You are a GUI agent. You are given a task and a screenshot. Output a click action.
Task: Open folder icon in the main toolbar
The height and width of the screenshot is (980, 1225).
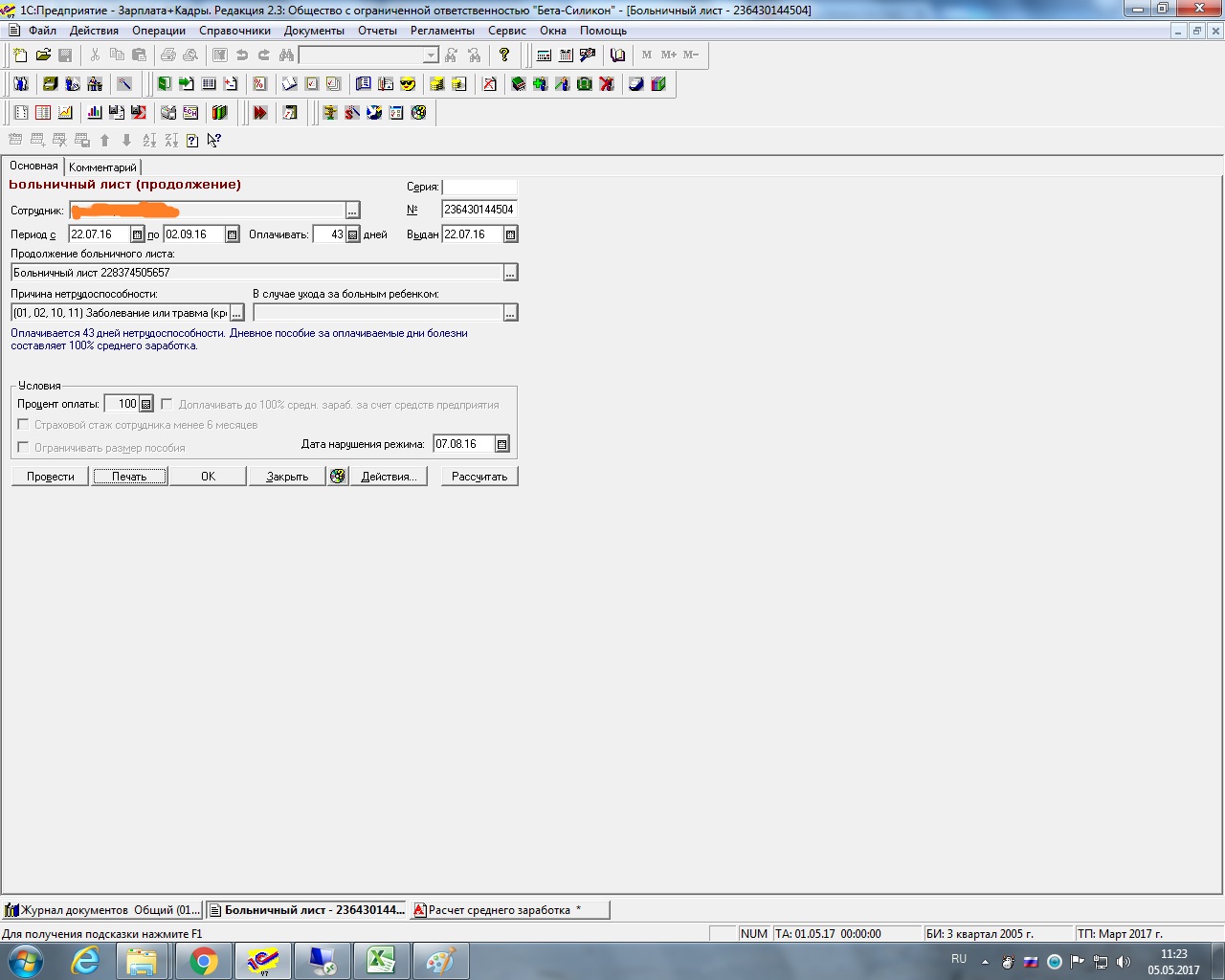click(x=43, y=56)
